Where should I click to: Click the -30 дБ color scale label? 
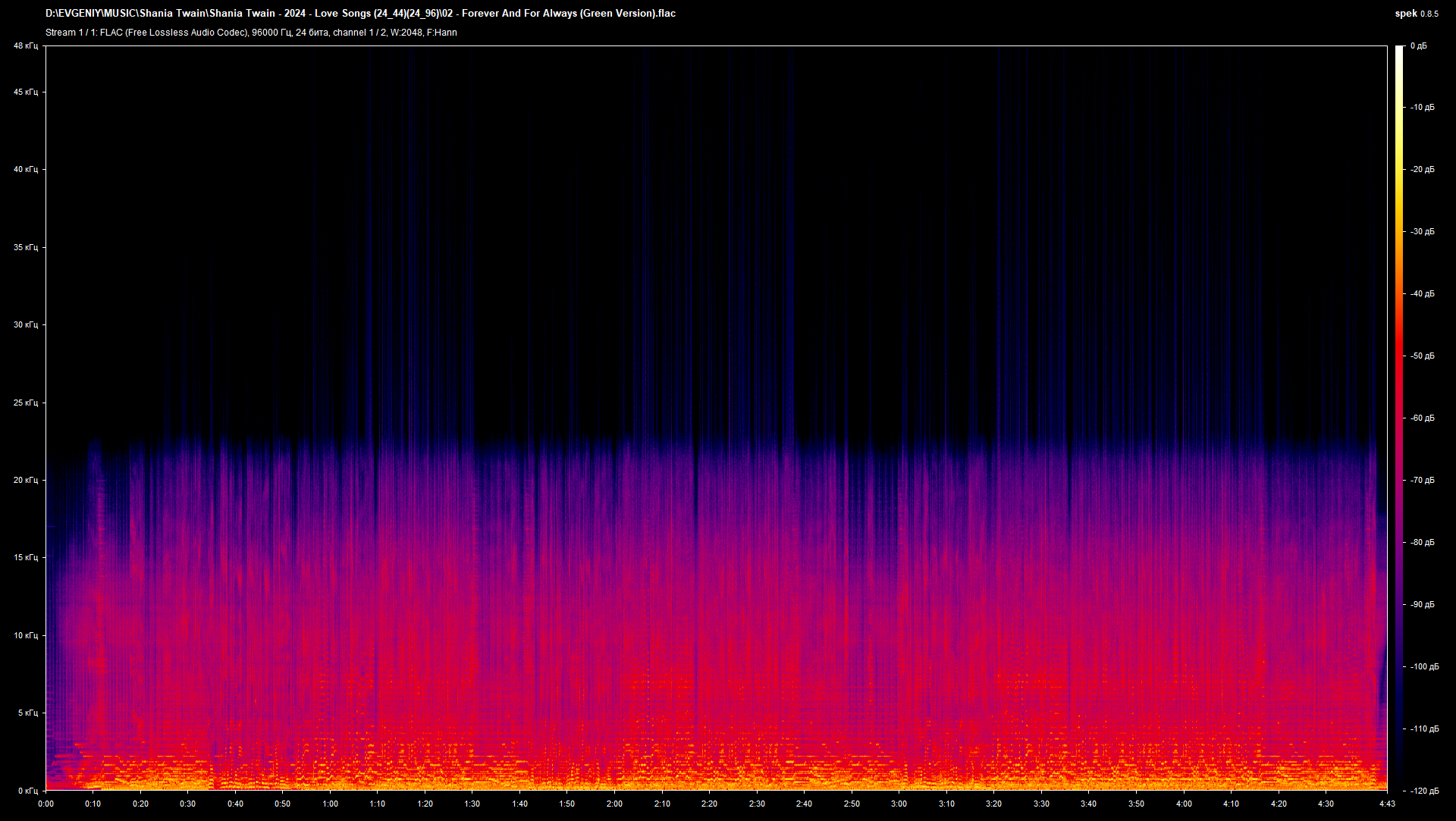(1422, 232)
